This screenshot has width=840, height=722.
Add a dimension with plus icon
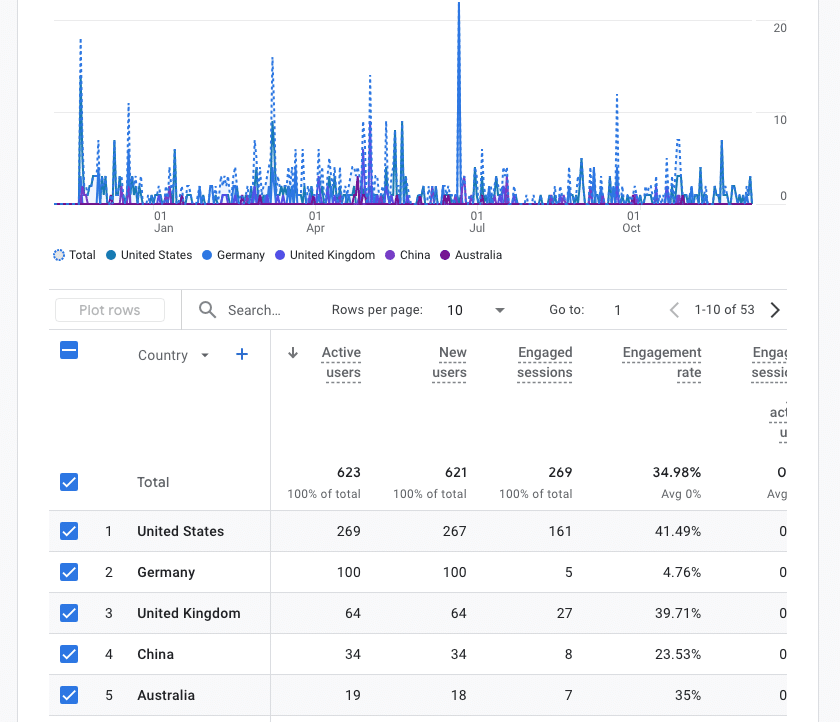[x=241, y=354]
